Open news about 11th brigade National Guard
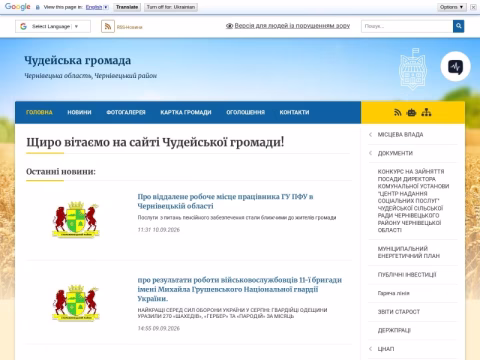Viewport: 480px width, 360px height. [240, 289]
